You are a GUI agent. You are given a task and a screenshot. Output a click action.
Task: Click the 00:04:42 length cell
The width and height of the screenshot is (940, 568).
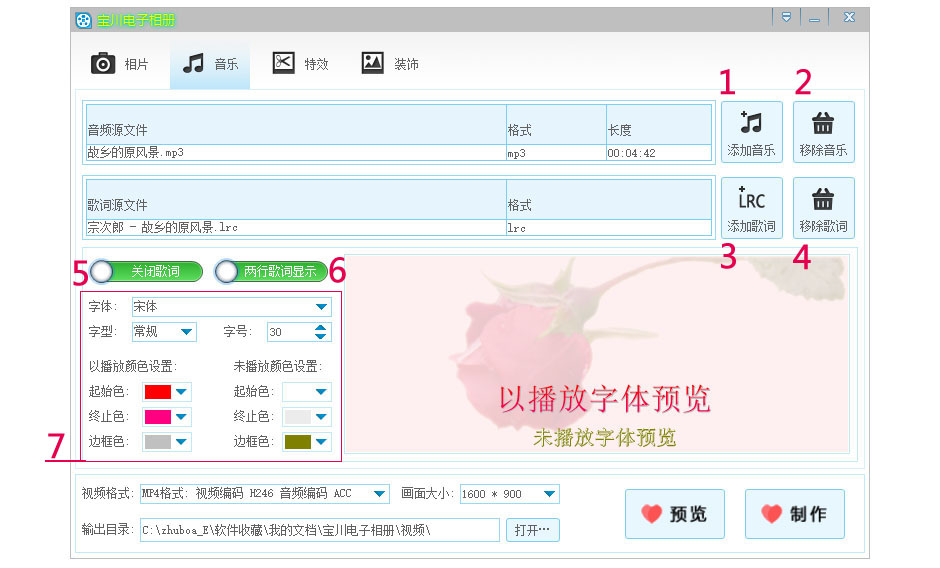tap(658, 153)
